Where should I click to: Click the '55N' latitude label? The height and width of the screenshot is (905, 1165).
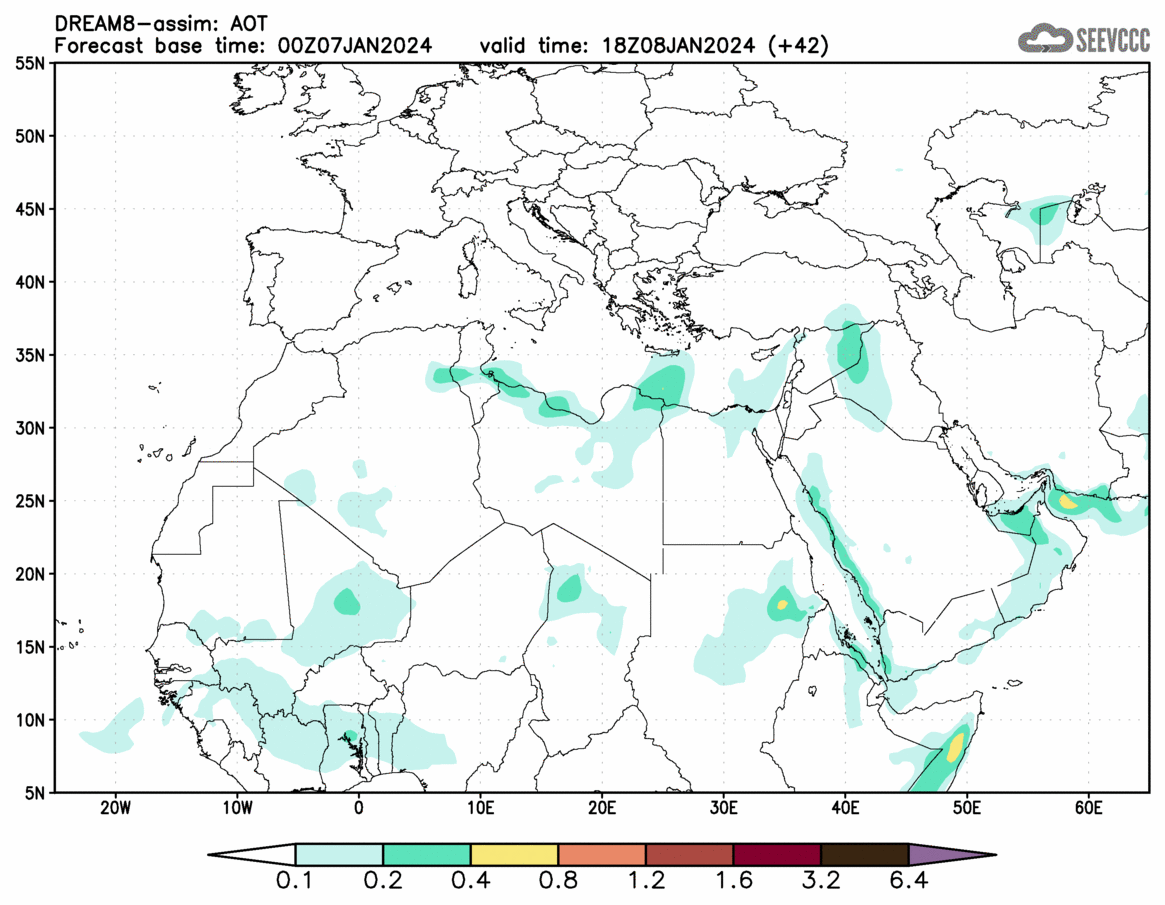[30, 63]
